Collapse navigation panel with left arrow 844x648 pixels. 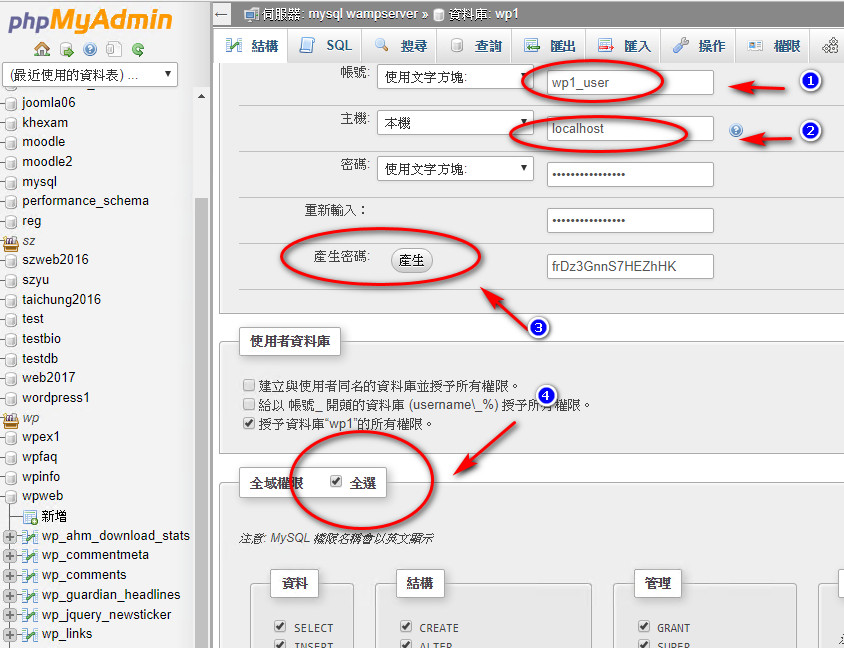(x=221, y=14)
